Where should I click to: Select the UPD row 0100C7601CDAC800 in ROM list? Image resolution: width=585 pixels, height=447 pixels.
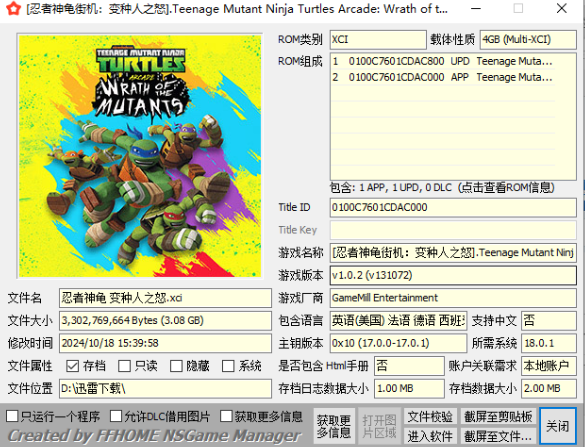click(x=443, y=61)
